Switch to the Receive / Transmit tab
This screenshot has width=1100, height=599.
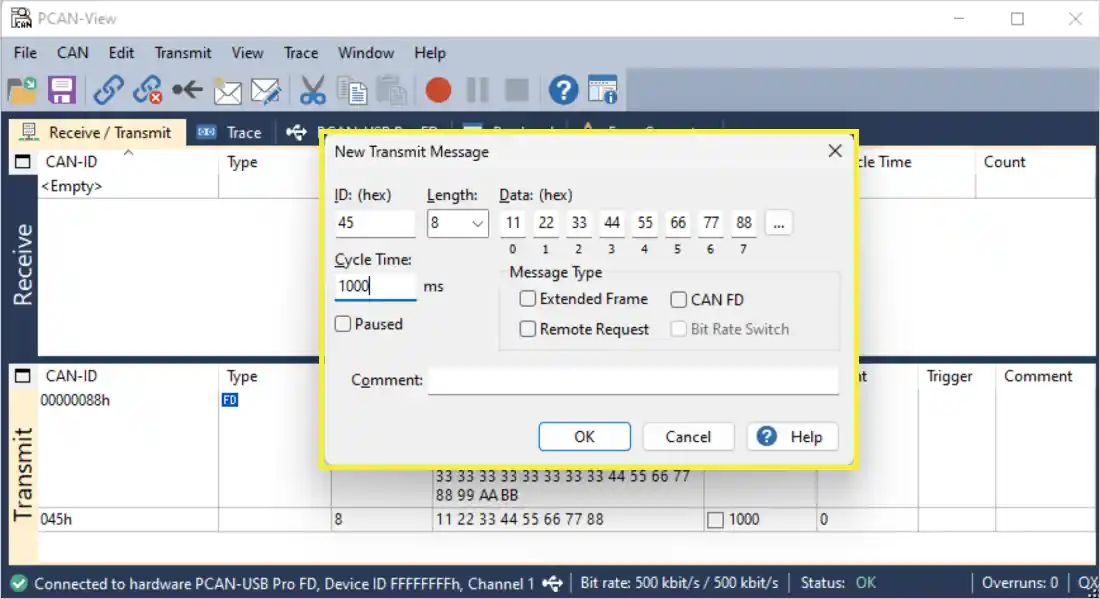(98, 132)
